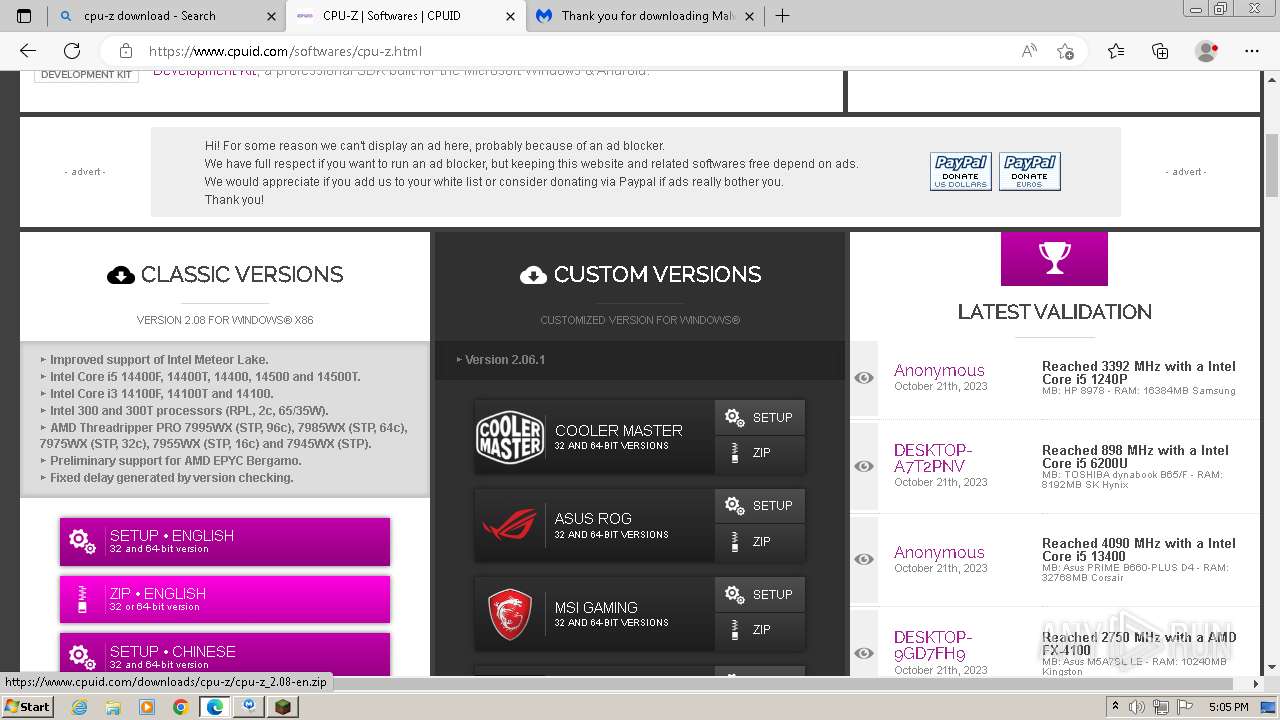This screenshot has width=1280, height=720.
Task: Click the Cooler Master logo
Action: tap(510, 437)
